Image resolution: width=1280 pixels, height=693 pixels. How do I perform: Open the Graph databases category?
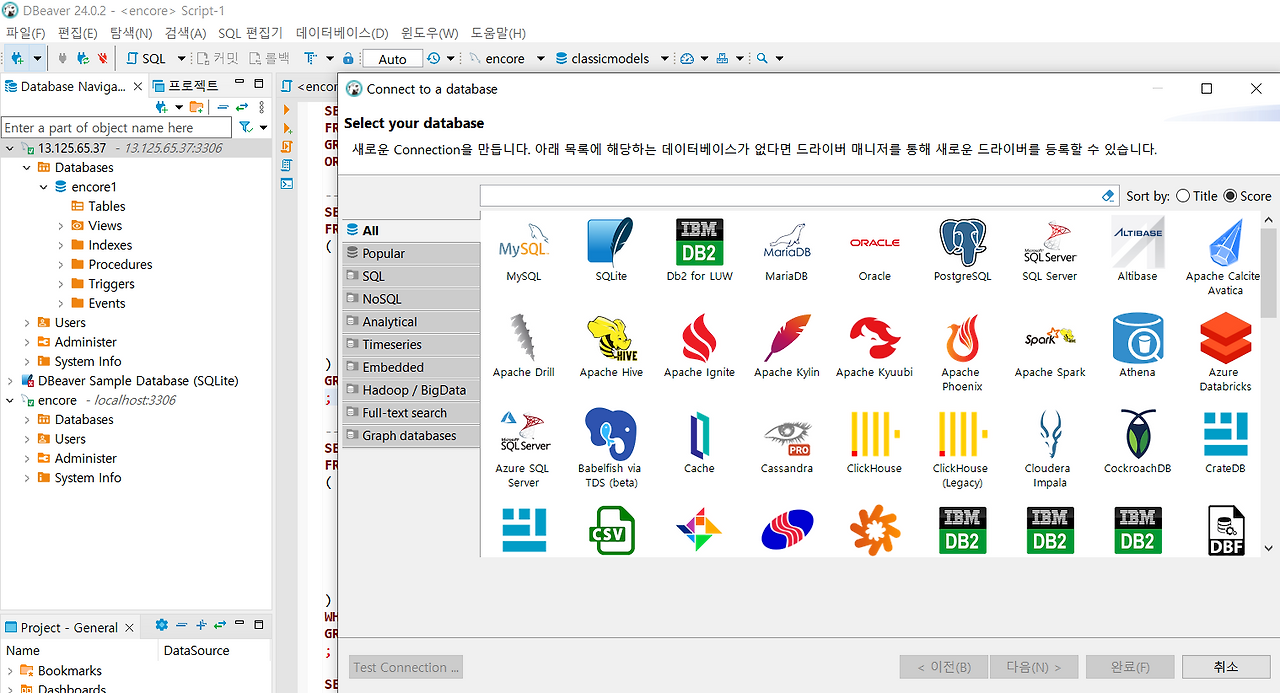coord(411,435)
